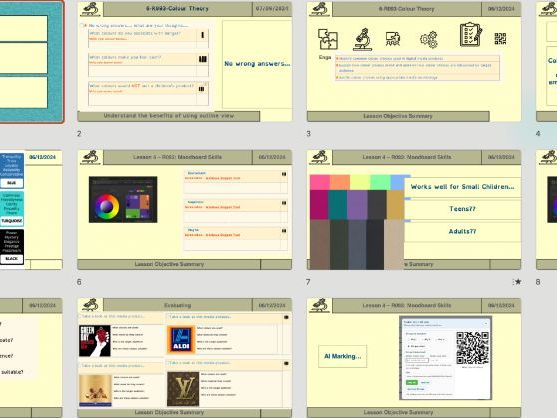557x418 pixels.
Task: Select the 'AI Marking...' QR code slide
Action: tap(414, 358)
